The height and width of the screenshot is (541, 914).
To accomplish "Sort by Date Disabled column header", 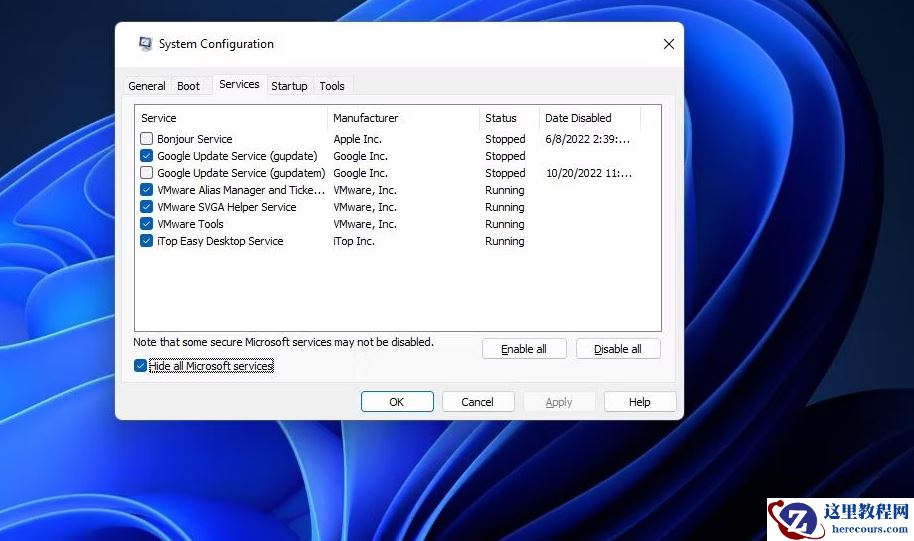I will [x=590, y=118].
